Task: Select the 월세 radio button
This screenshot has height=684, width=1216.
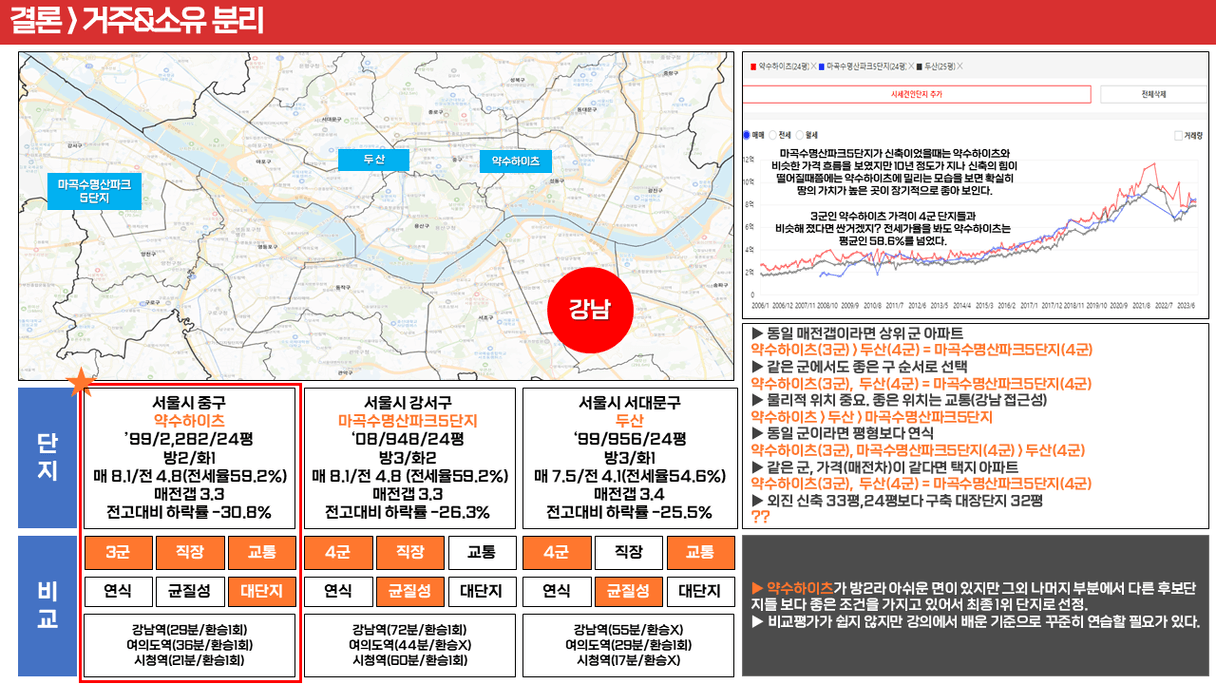Action: [800, 135]
